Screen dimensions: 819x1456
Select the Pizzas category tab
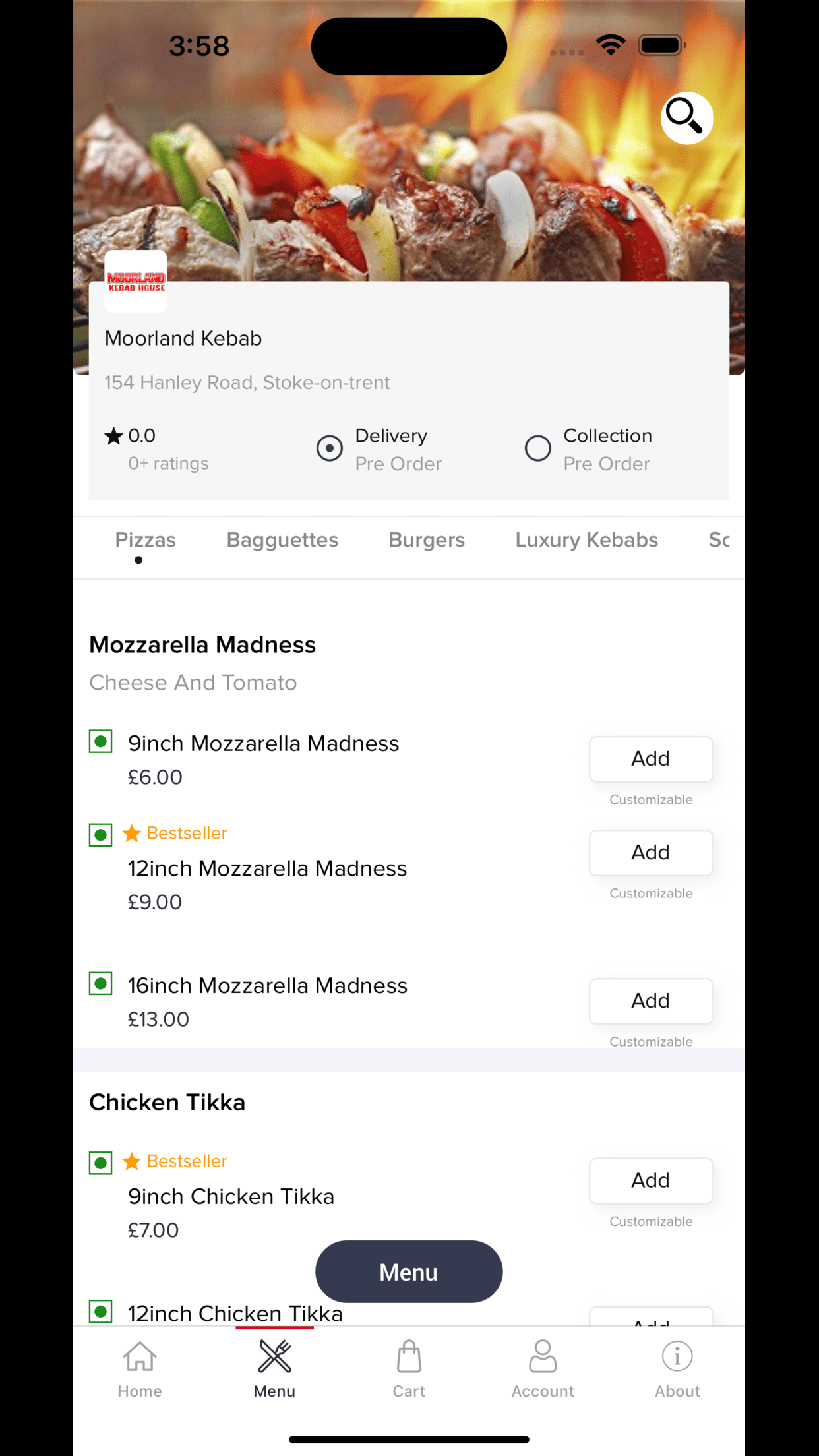click(x=145, y=540)
